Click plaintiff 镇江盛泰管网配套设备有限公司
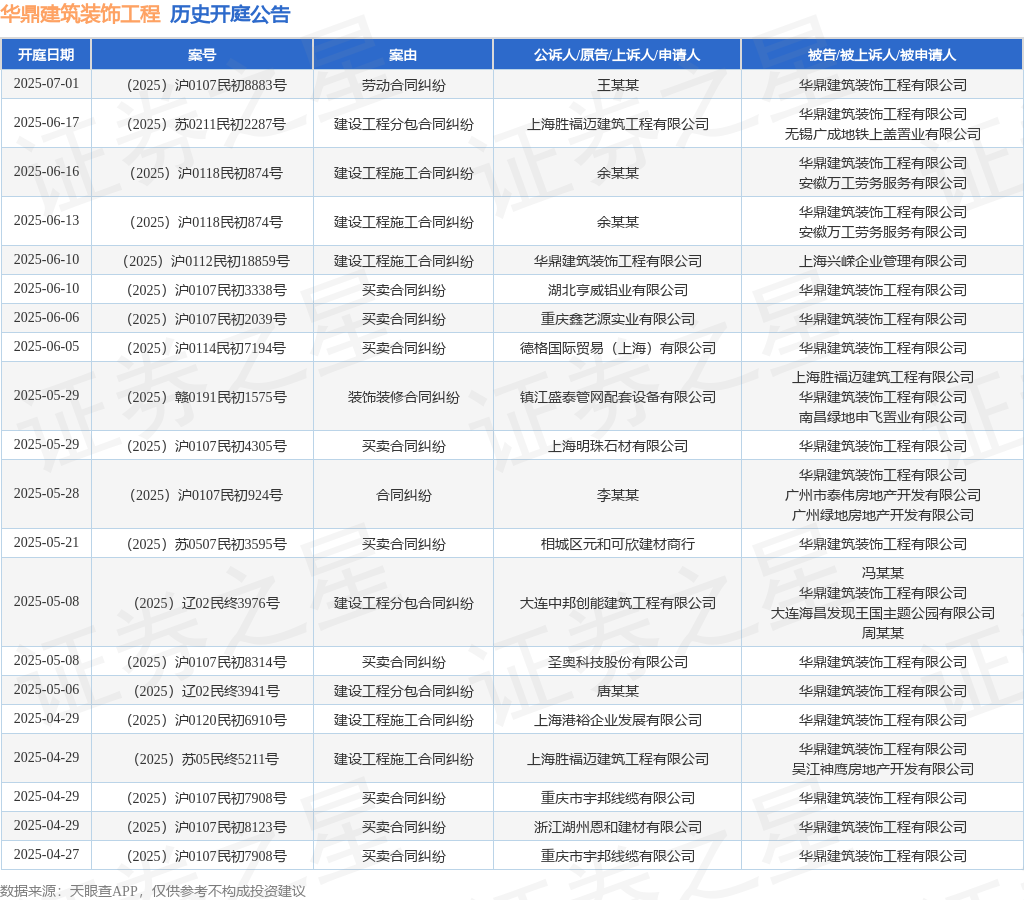Screen dimensions: 1024x900 click(618, 397)
